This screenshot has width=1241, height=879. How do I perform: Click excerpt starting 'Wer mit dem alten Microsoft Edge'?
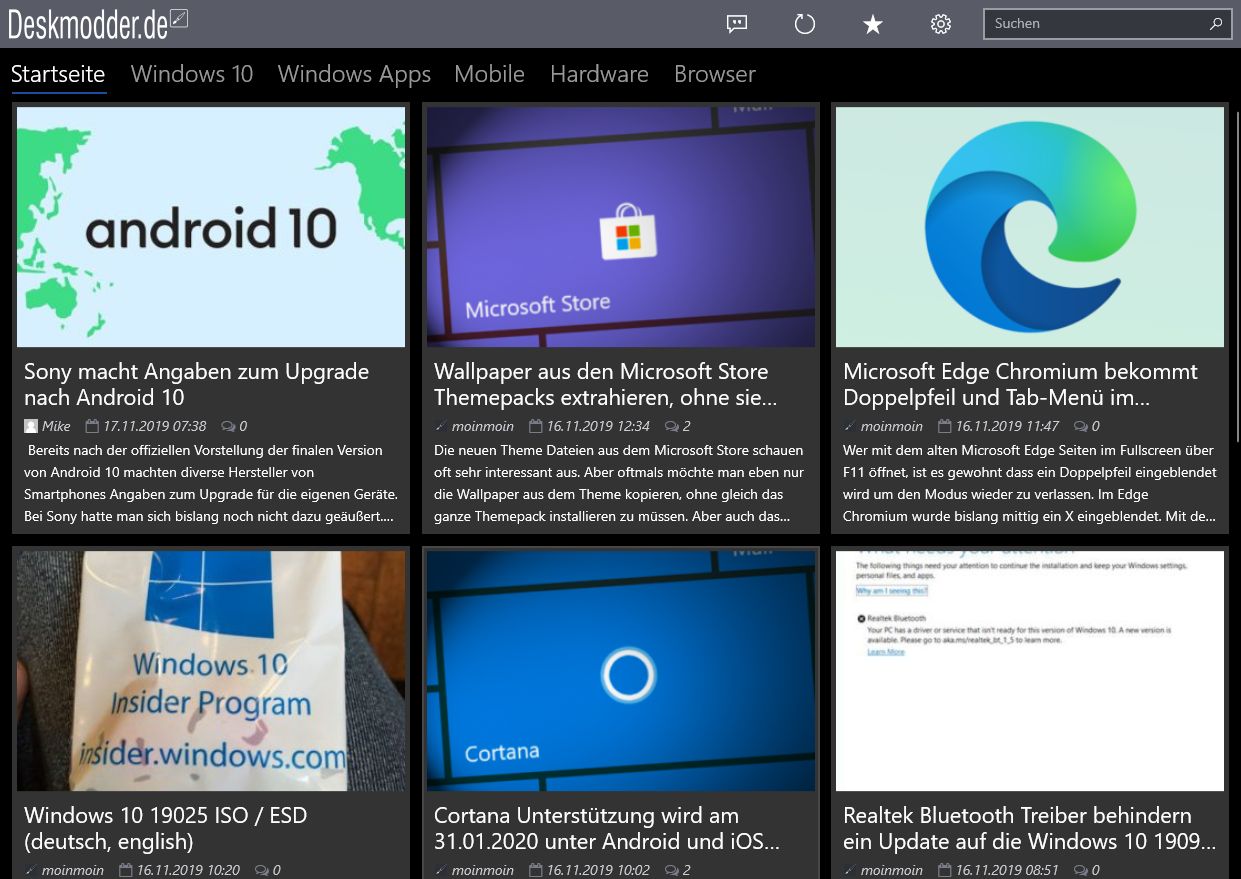click(1030, 484)
